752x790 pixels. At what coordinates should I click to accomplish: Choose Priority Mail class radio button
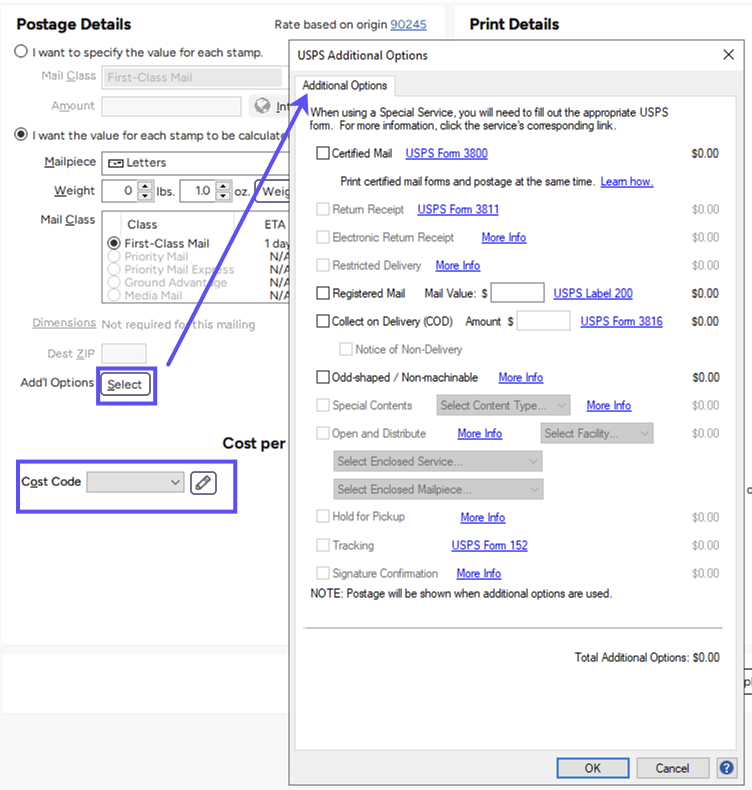point(114,256)
